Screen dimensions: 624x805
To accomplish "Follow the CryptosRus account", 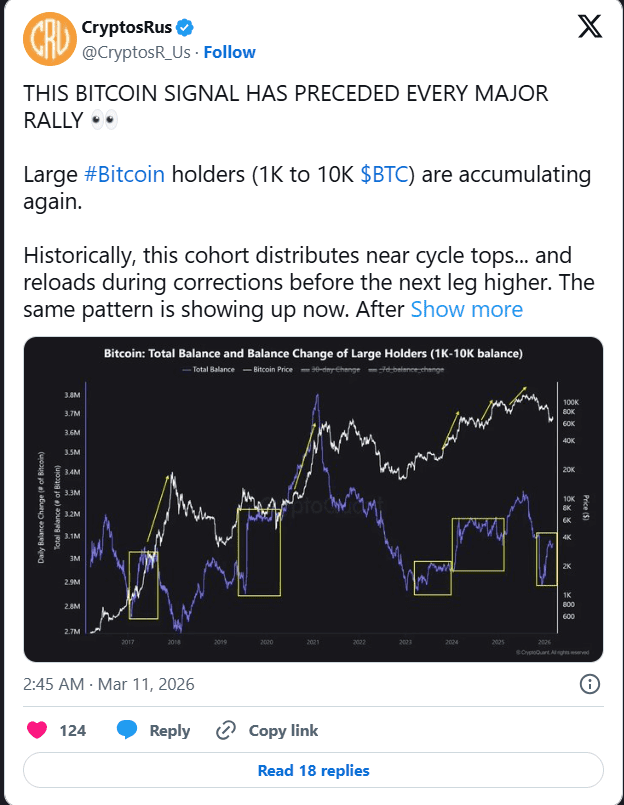I will pos(229,52).
